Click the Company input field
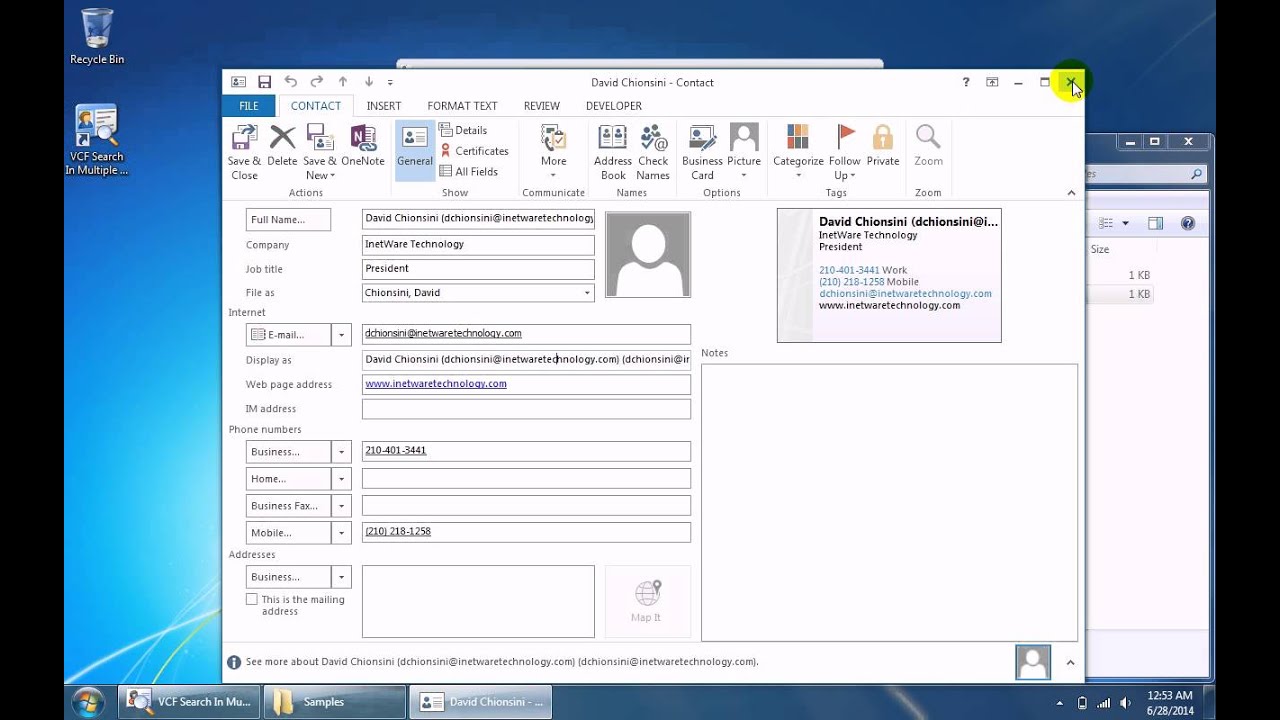Viewport: 1280px width, 720px height. tap(478, 244)
